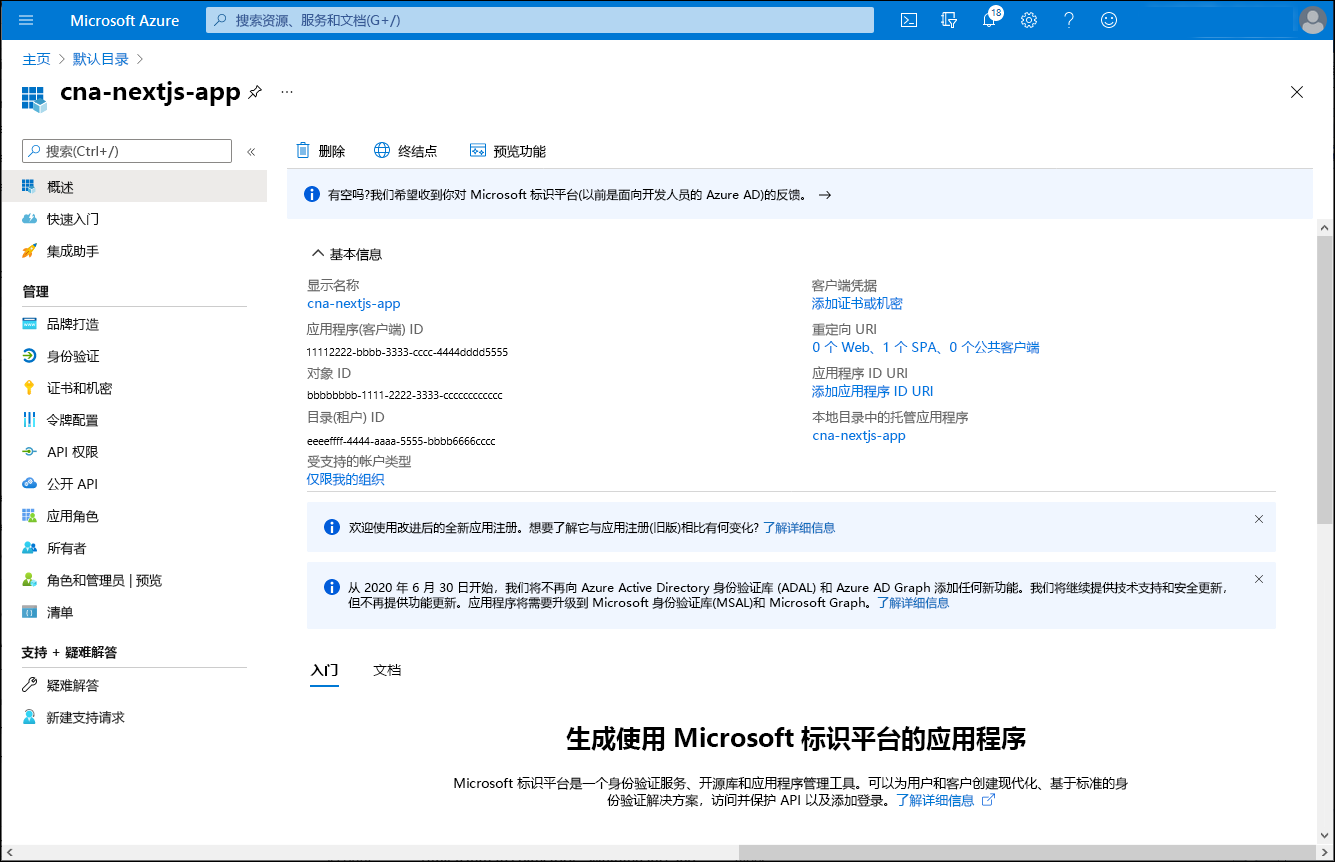This screenshot has width=1335, height=862.
Task: Click the API 权限 sidebar icon
Action: pyautogui.click(x=29, y=452)
